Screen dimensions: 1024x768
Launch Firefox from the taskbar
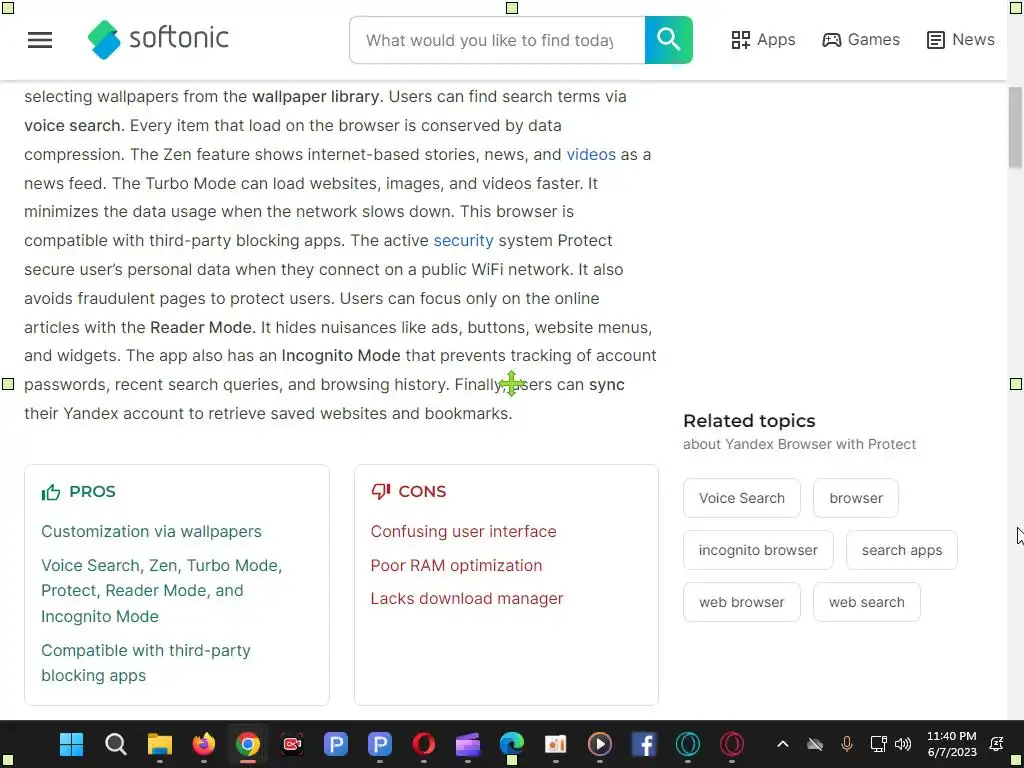point(204,744)
